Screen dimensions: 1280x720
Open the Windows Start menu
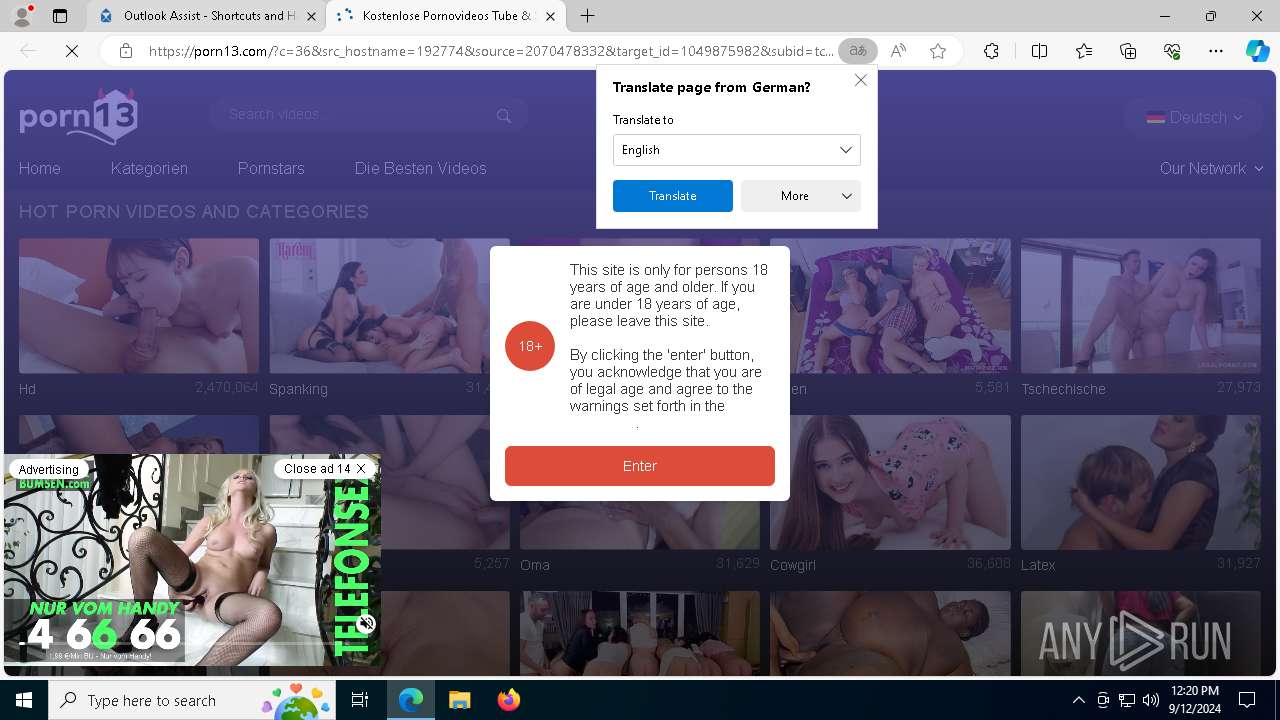point(24,700)
